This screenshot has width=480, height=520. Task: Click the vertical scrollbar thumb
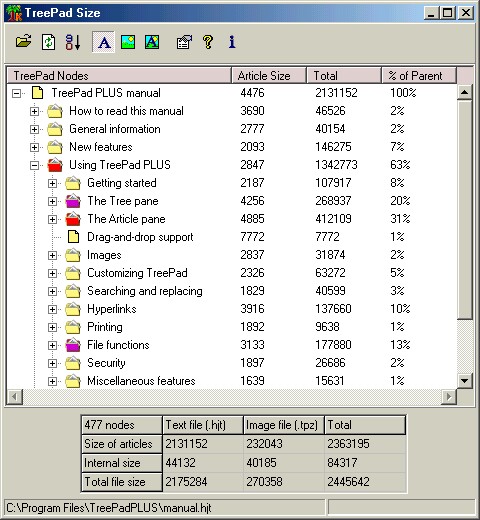pos(465,210)
